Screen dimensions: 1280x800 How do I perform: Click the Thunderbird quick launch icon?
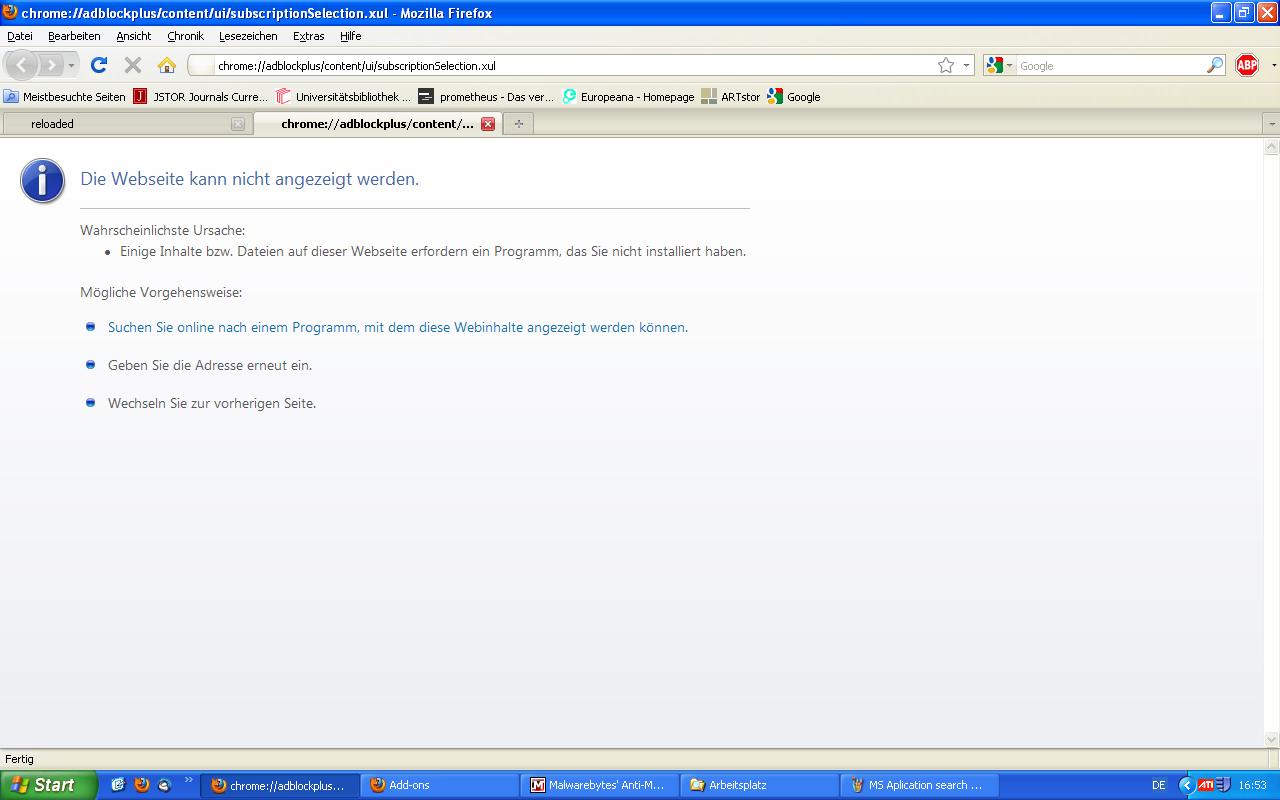point(165,785)
